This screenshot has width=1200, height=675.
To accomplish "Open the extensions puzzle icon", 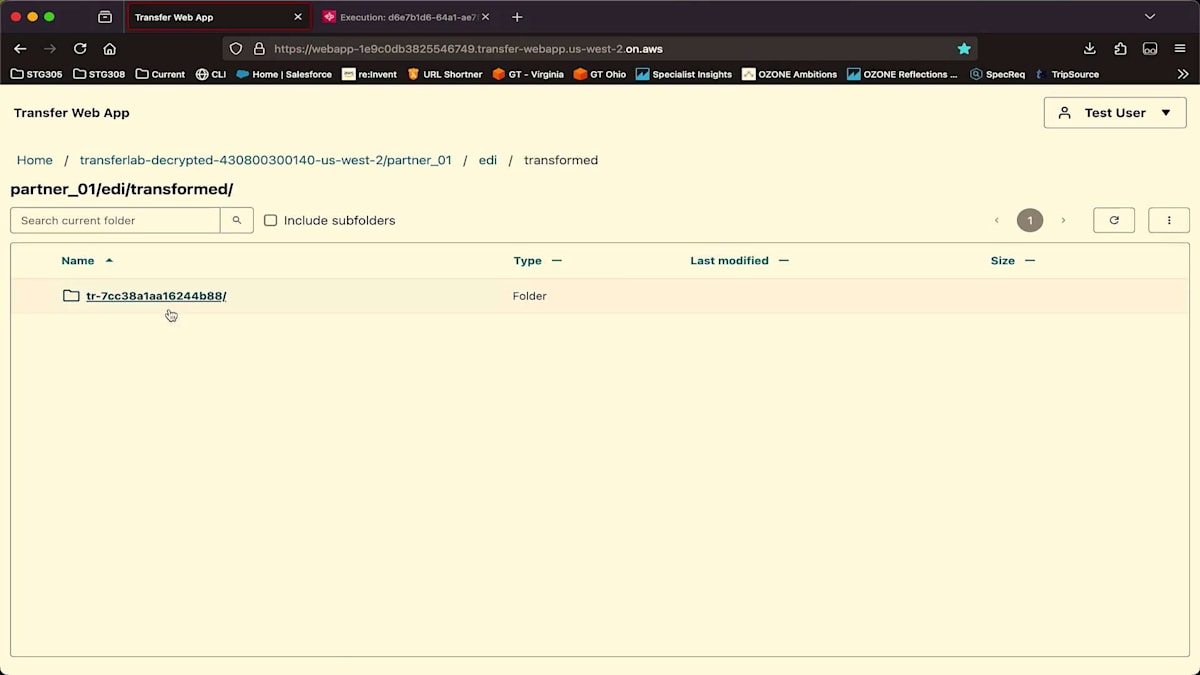I will coord(1120,48).
